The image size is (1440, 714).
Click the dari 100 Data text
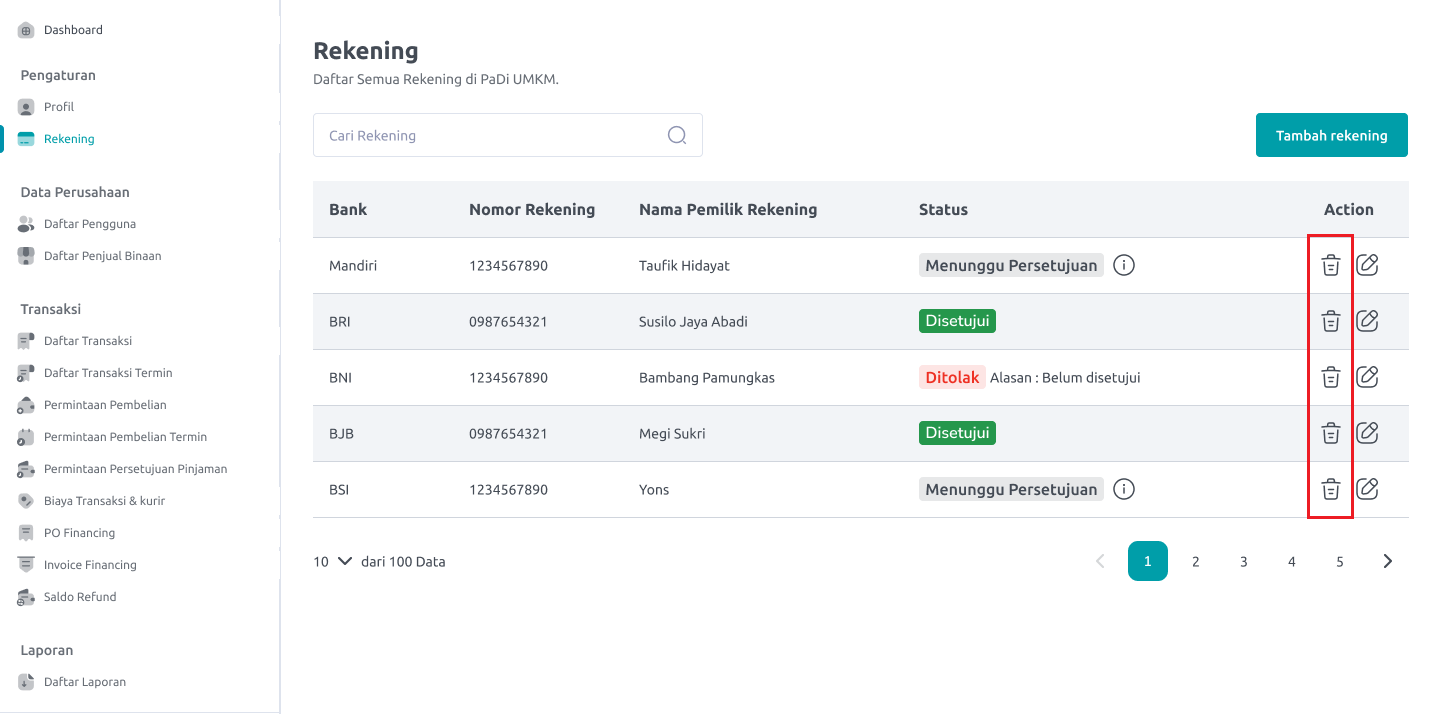[x=403, y=562]
